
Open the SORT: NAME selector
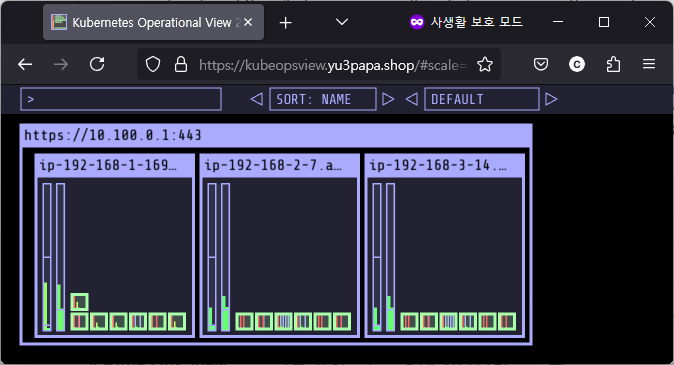tap(323, 99)
